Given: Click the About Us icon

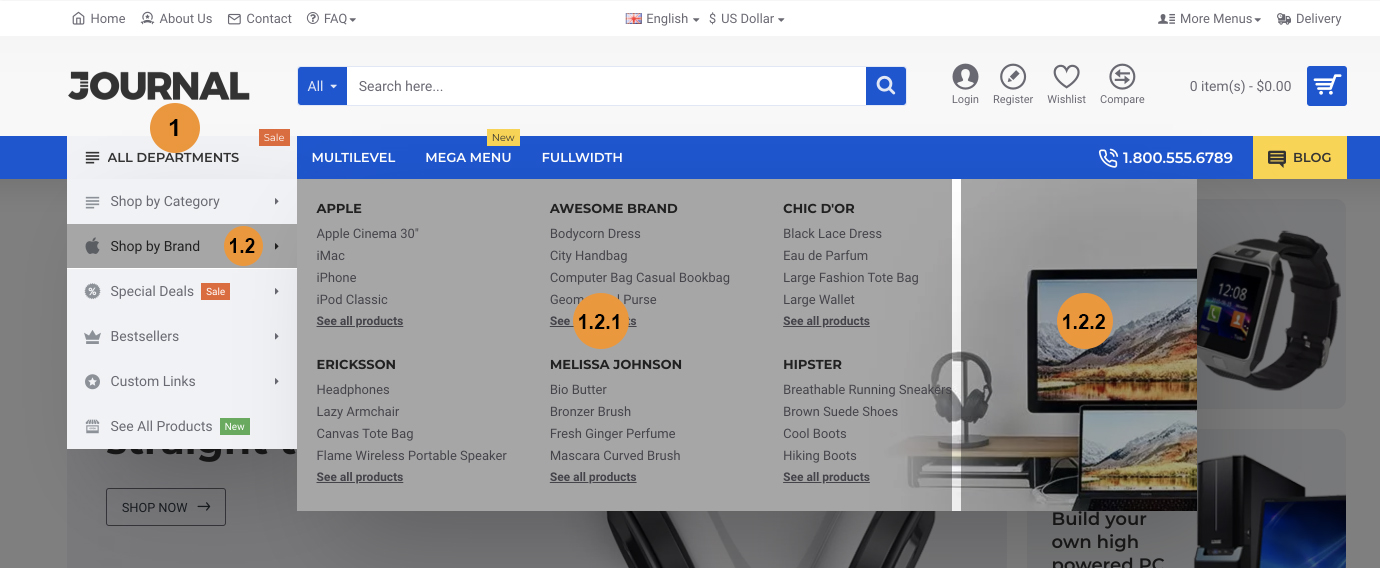Looking at the screenshot, I should click(148, 18).
